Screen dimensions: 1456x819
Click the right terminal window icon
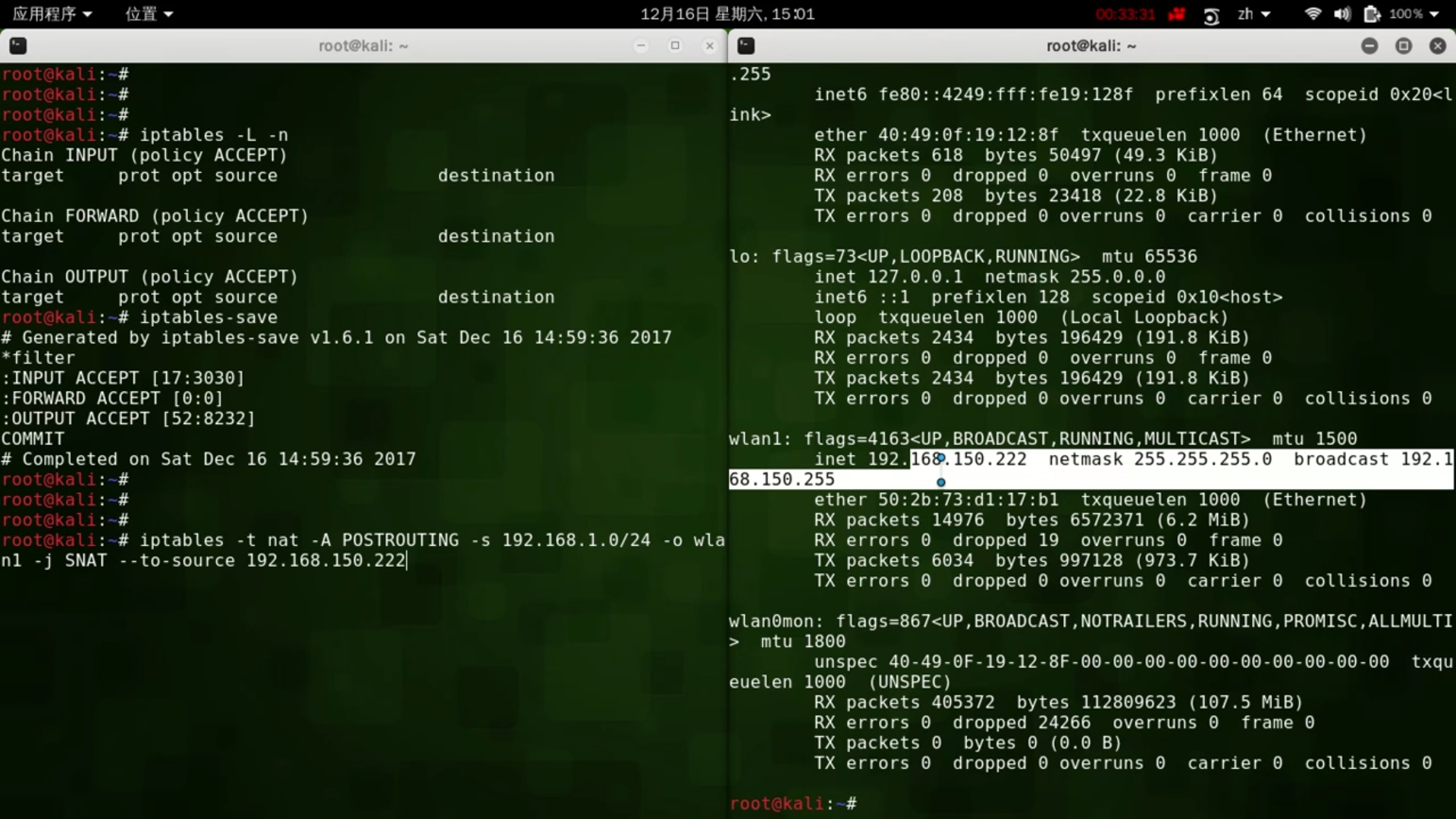[x=746, y=46]
